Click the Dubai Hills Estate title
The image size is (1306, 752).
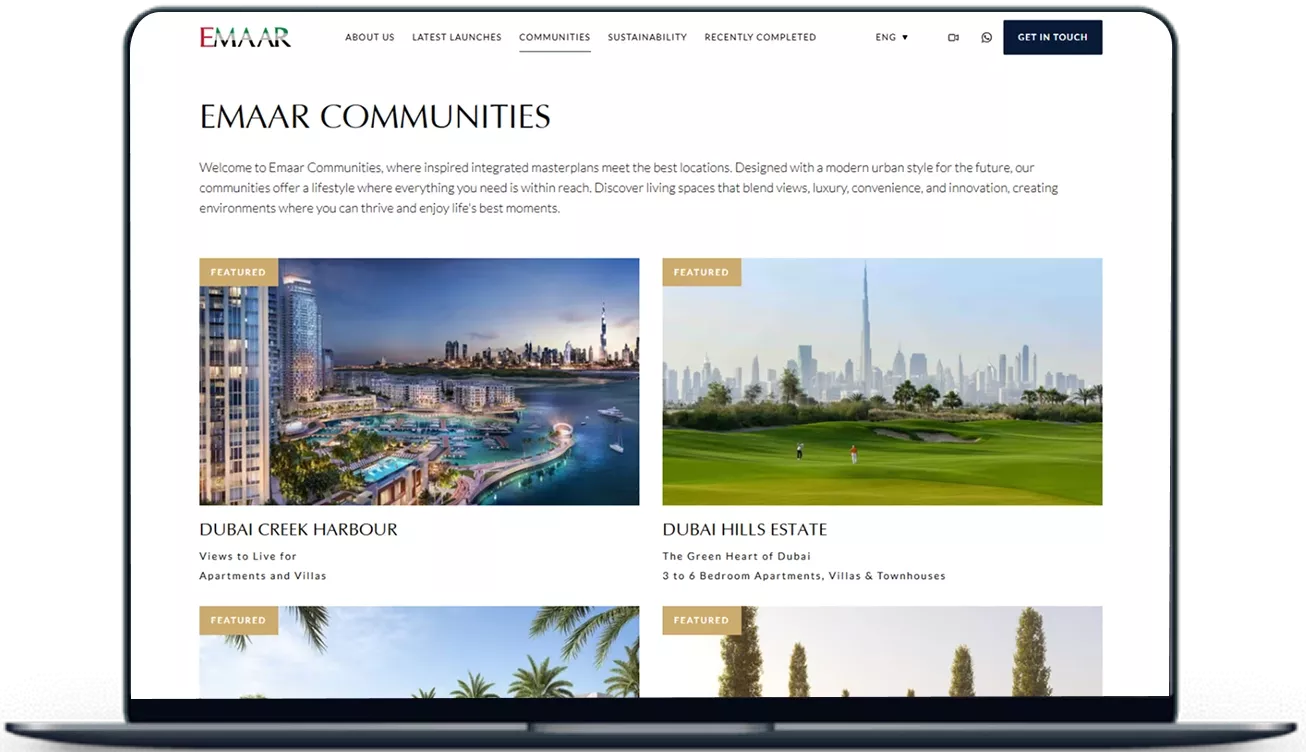(x=745, y=529)
